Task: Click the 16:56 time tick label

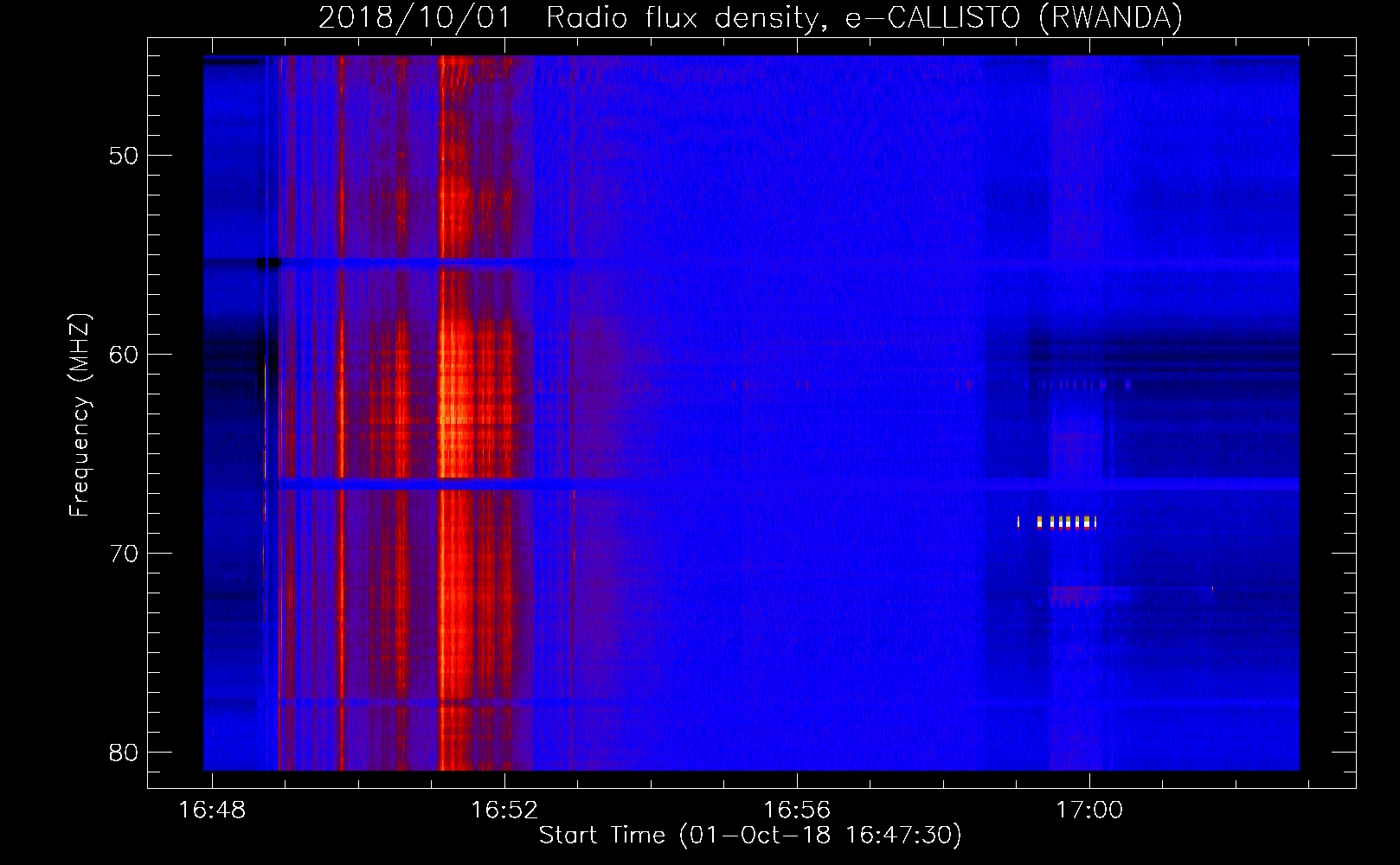Action: (797, 811)
